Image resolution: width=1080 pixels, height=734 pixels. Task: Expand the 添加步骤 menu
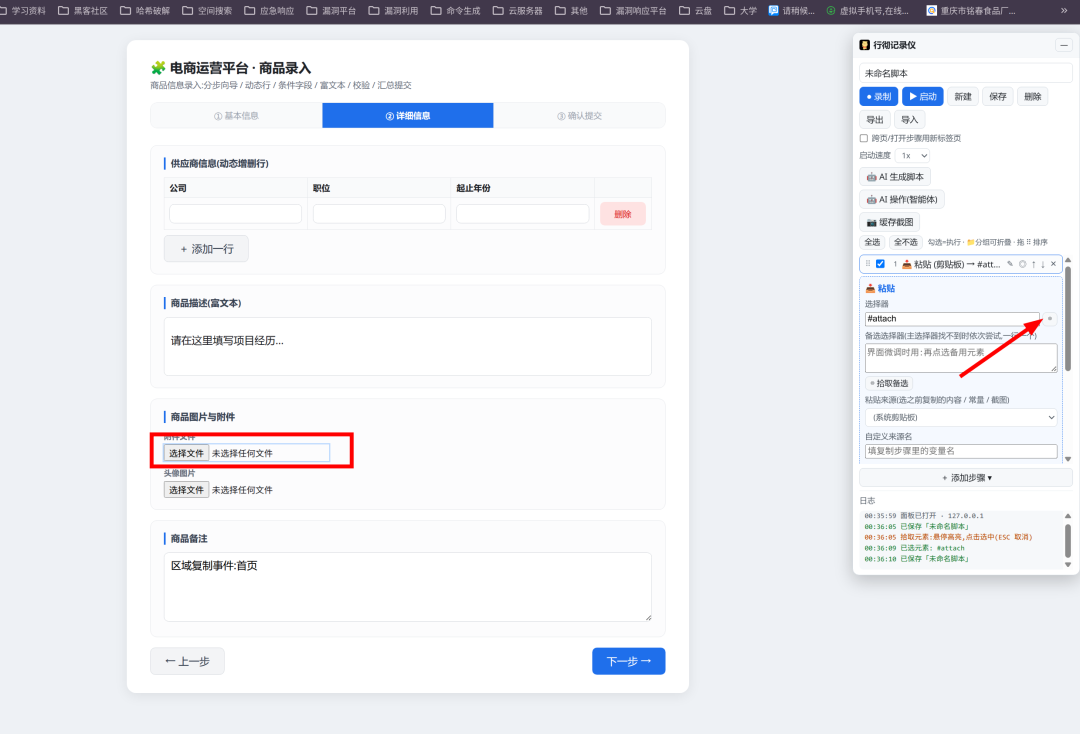point(966,478)
